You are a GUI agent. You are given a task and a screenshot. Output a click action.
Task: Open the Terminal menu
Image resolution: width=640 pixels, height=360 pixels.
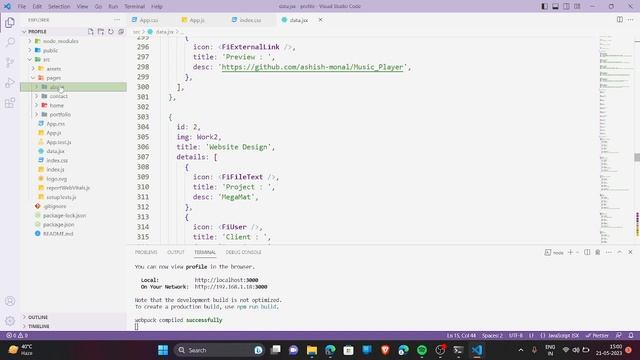[x=134, y=7]
